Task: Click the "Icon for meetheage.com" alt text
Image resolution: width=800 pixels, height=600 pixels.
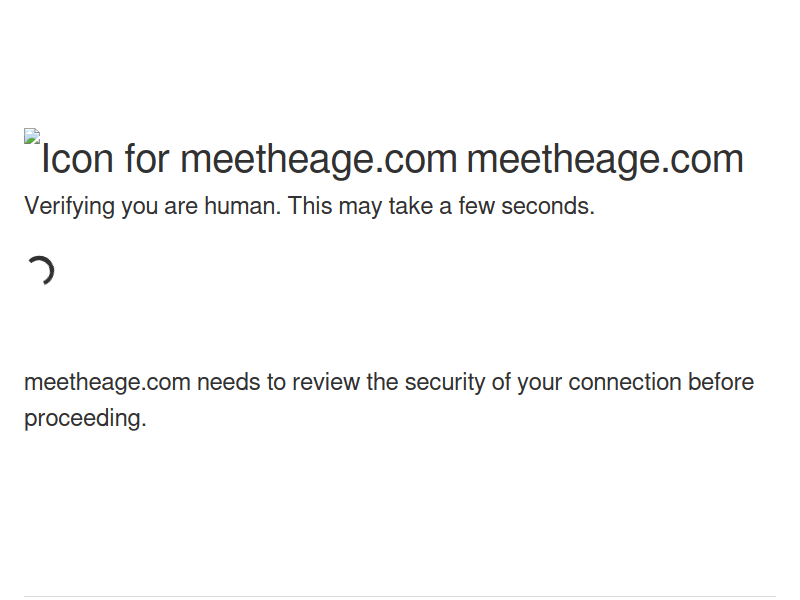Action: pyautogui.click(x=248, y=159)
